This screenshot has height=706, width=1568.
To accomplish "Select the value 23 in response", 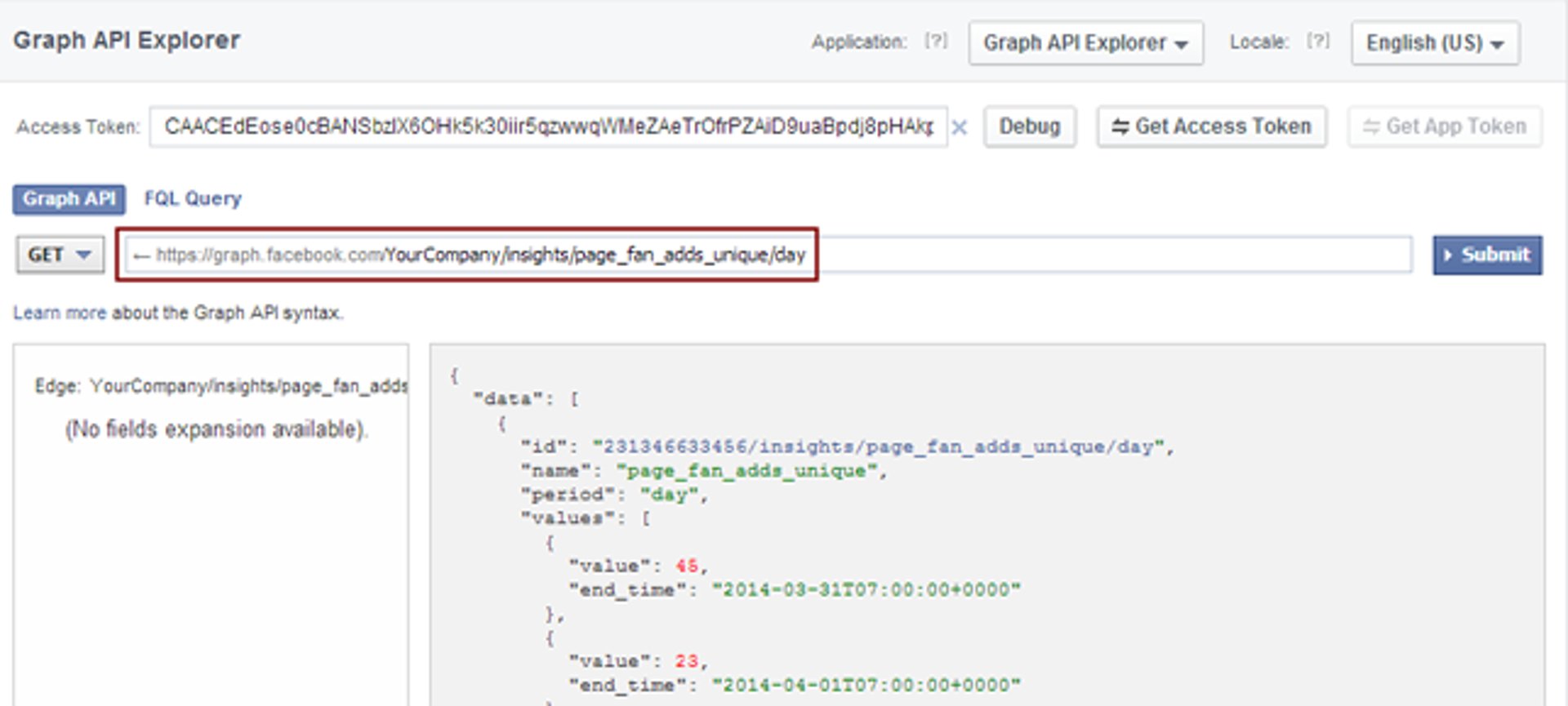I will [686, 661].
